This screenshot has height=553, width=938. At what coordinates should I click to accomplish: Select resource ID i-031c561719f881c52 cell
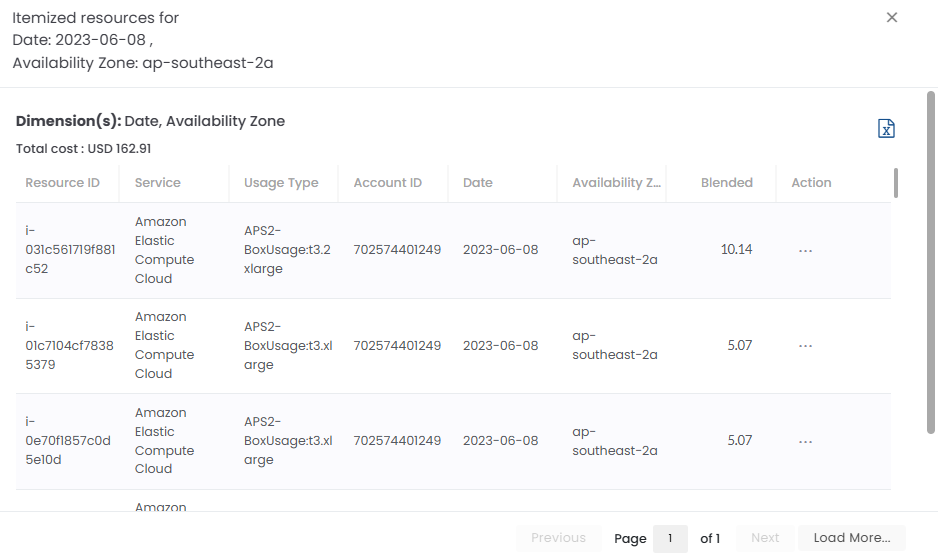(x=70, y=249)
